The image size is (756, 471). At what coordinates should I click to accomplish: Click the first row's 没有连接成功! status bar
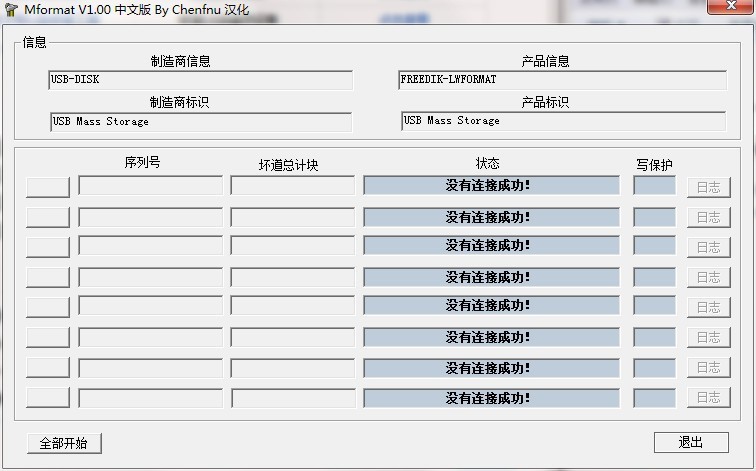coord(491,186)
